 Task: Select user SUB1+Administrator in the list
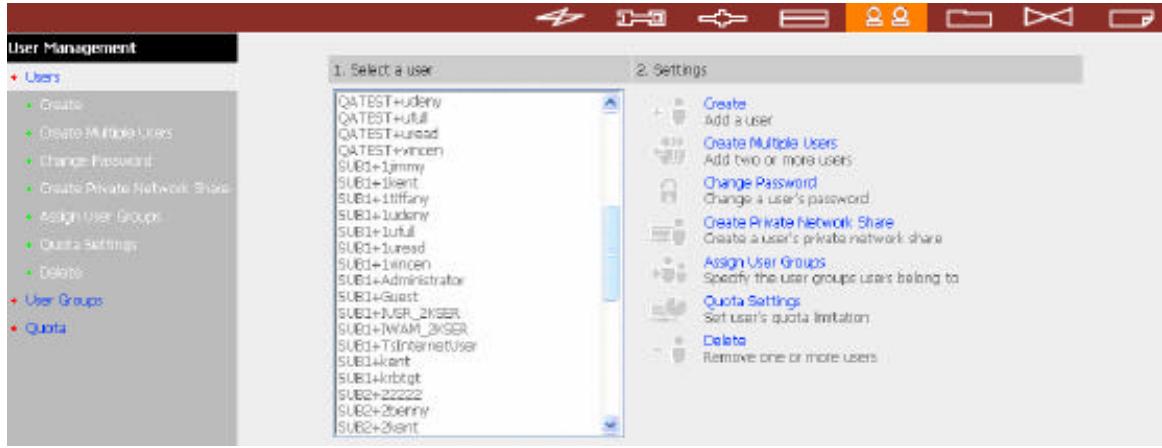click(x=400, y=281)
